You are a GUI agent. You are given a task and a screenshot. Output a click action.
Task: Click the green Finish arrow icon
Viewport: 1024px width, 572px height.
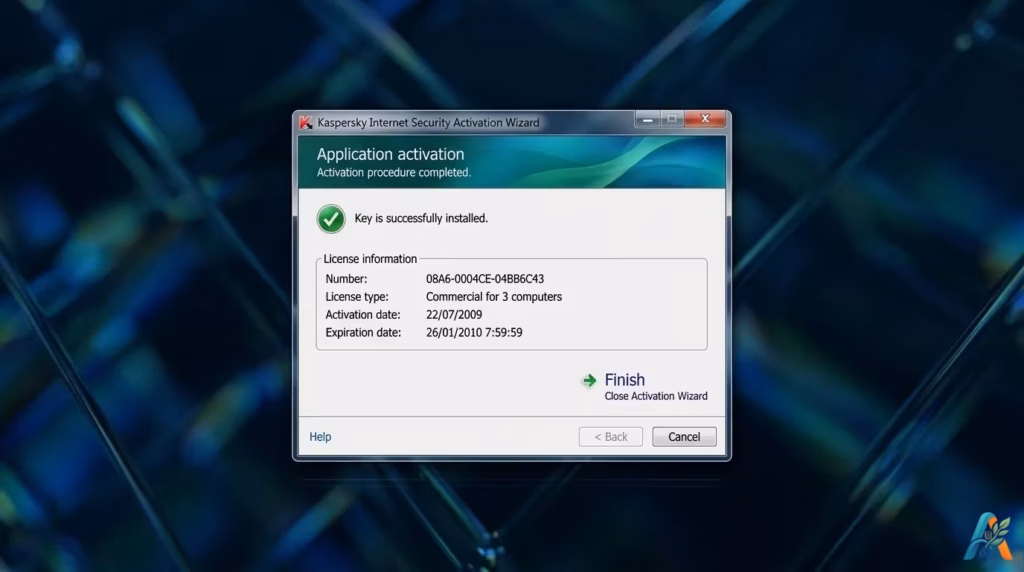[589, 381]
